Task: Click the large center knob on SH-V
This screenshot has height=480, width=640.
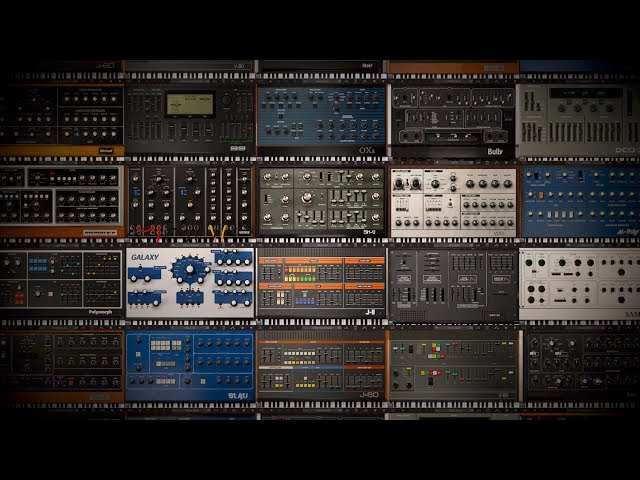Action: click(x=307, y=199)
